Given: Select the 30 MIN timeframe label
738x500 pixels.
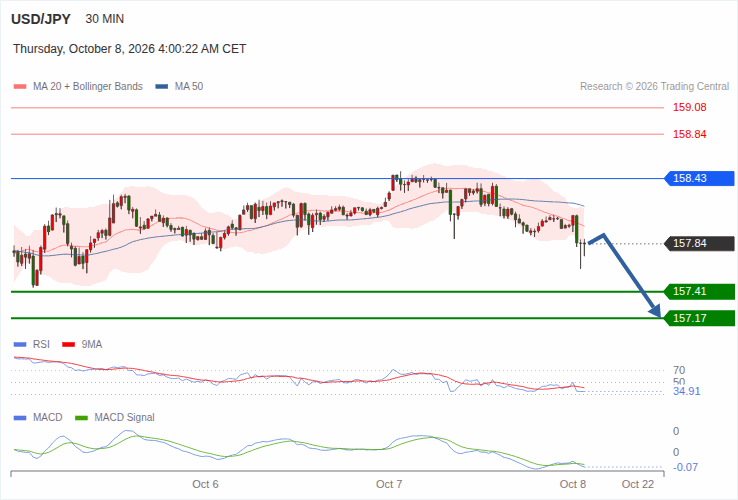Looking at the screenshot, I should (105, 19).
